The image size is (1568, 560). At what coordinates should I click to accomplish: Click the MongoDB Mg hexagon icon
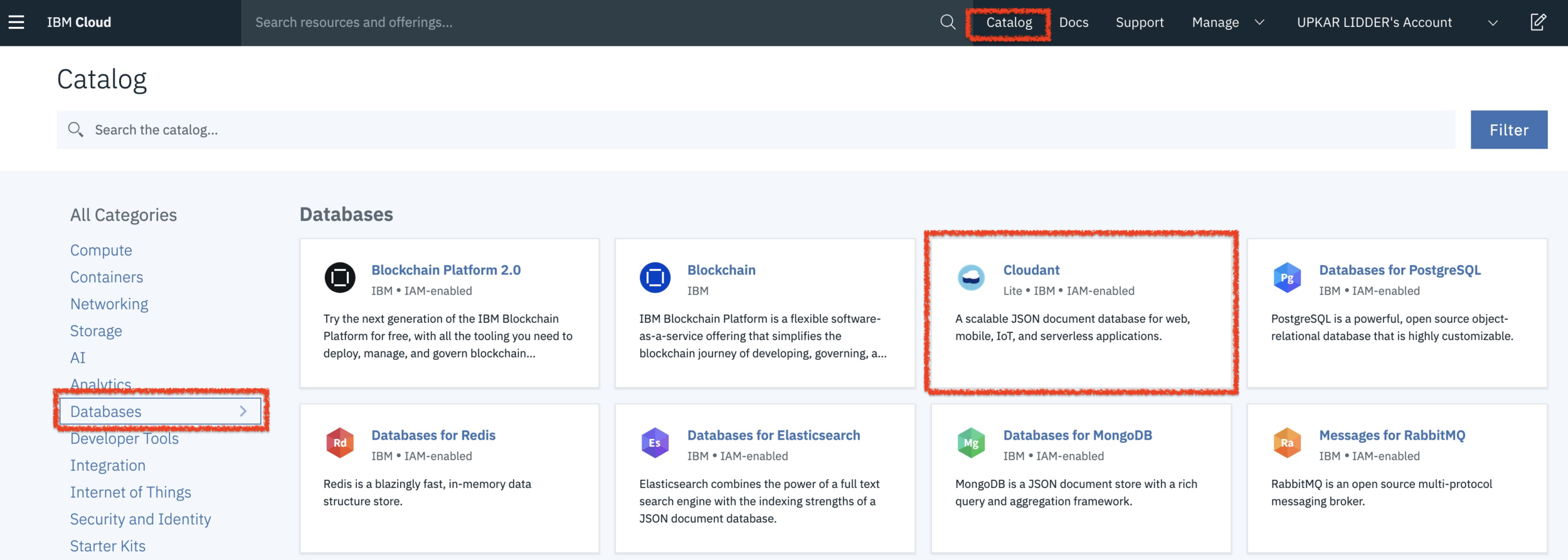coord(971,443)
